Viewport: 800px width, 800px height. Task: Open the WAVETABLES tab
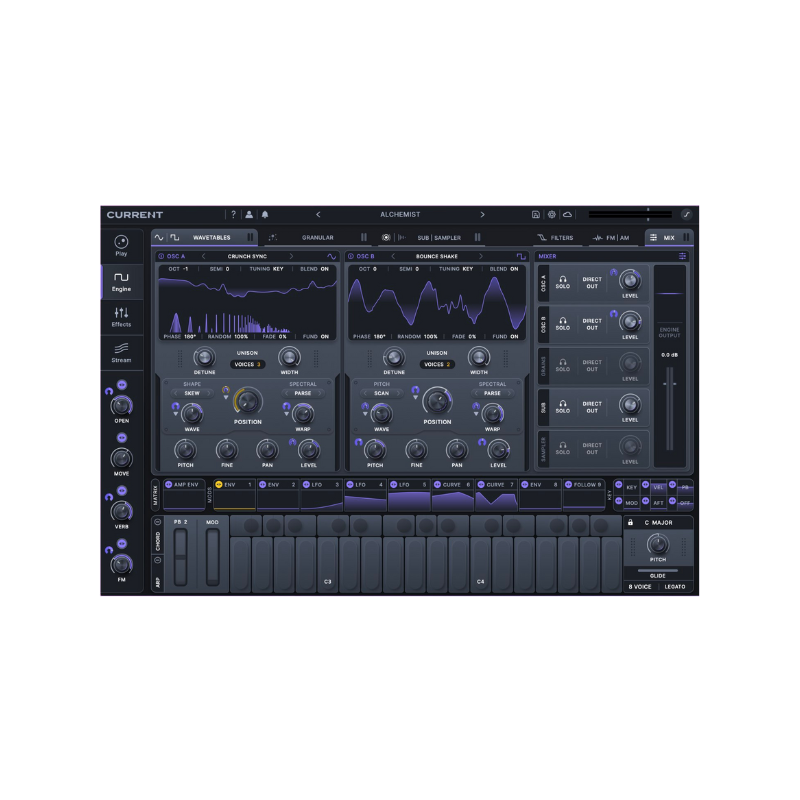[x=204, y=238]
